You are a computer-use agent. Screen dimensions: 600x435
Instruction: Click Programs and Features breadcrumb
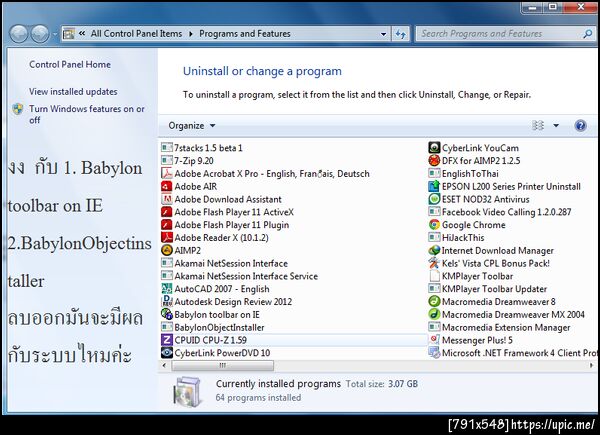245,34
